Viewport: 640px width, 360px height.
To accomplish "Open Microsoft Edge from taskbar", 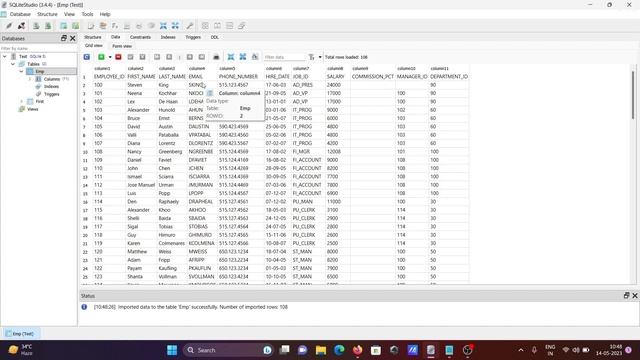I will 339,350.
